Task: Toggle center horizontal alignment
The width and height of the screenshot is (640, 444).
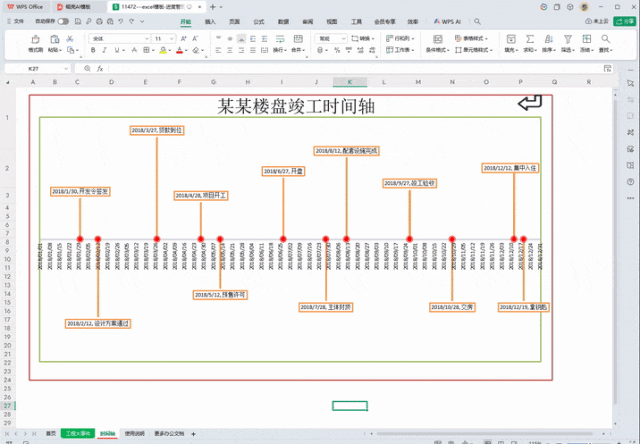Action: (x=230, y=50)
